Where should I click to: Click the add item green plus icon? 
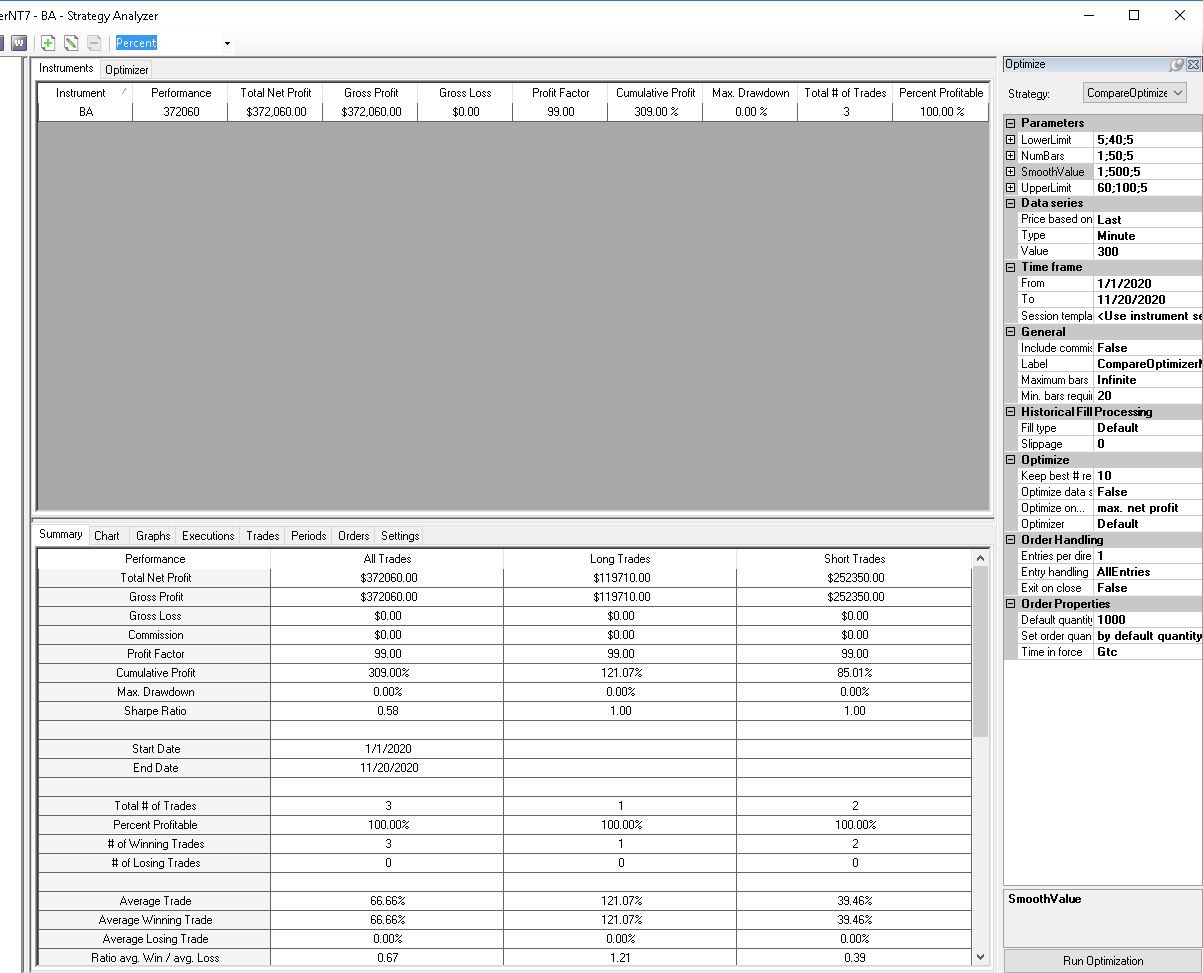48,43
